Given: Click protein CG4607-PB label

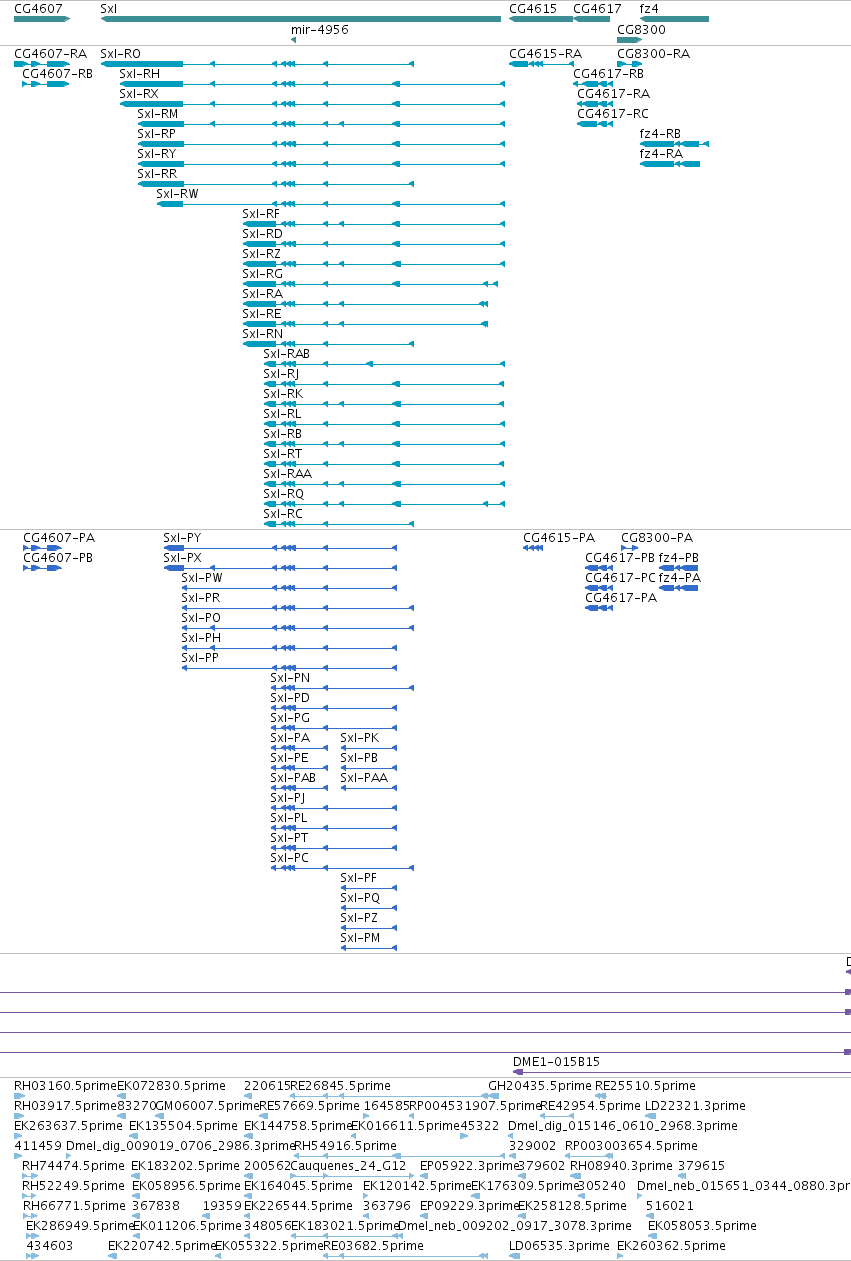Looking at the screenshot, I should pyautogui.click(x=58, y=558).
